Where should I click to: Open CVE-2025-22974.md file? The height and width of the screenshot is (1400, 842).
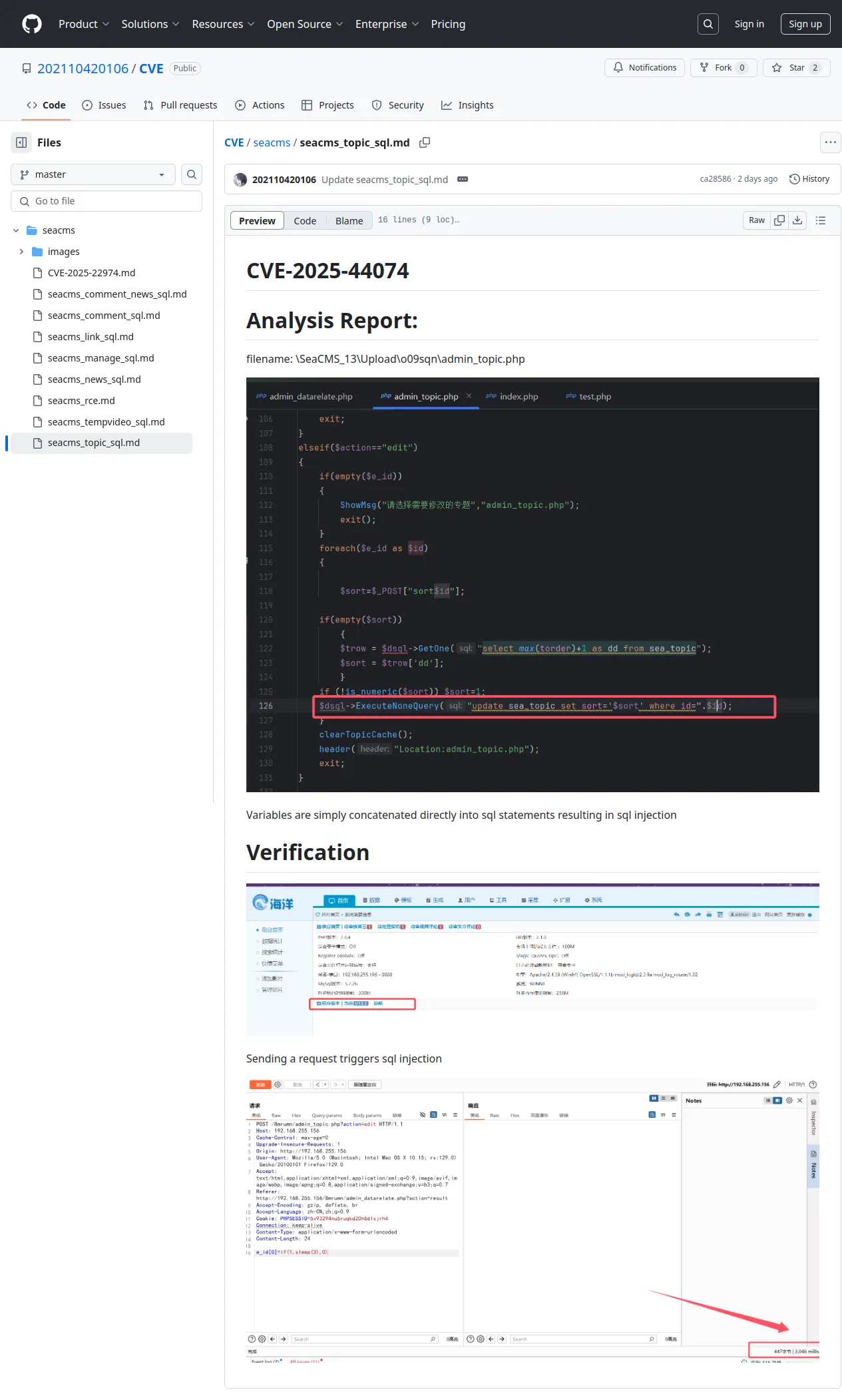91,273
